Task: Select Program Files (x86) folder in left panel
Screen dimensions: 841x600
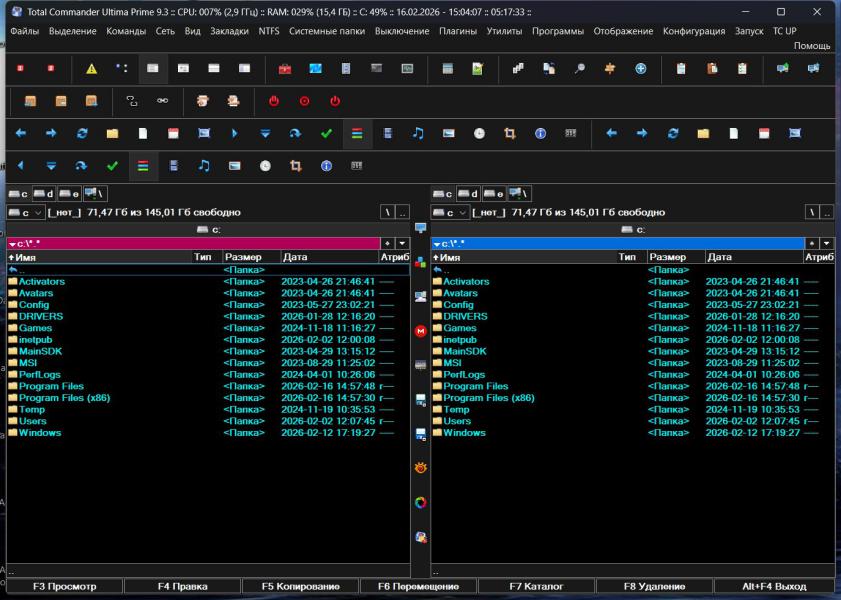Action: pos(64,398)
